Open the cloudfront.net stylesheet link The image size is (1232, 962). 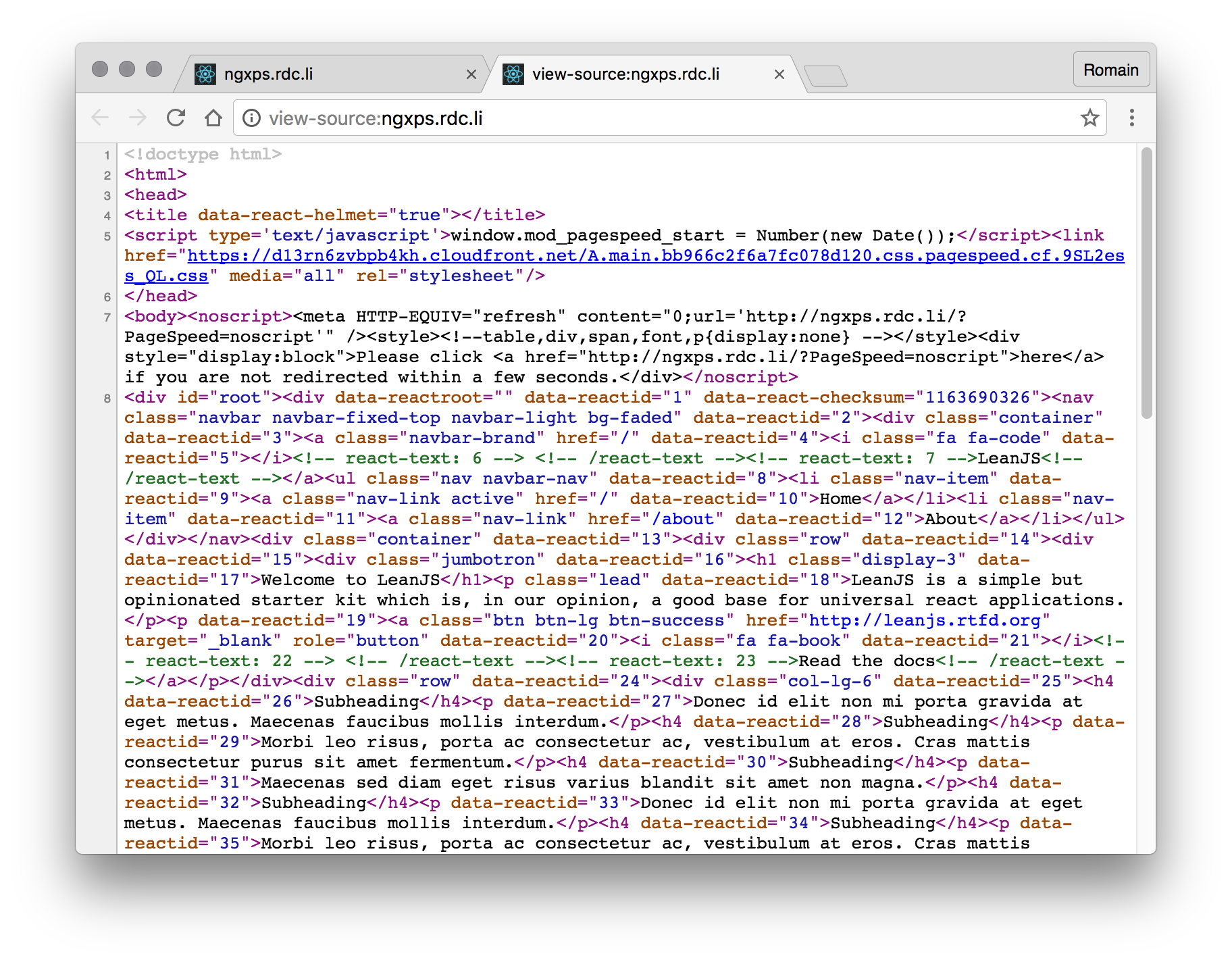coord(655,256)
